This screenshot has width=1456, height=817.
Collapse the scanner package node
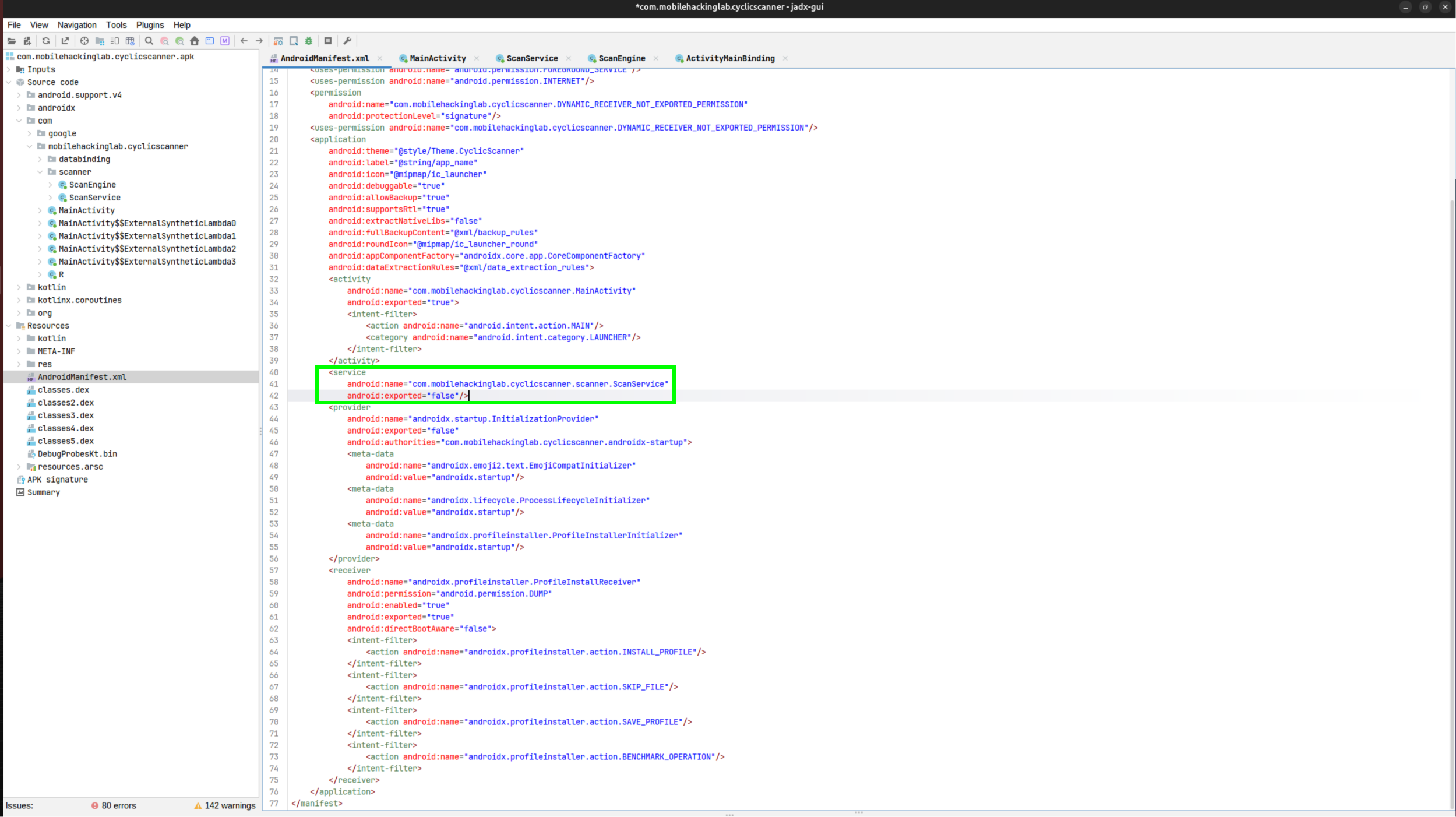[40, 172]
